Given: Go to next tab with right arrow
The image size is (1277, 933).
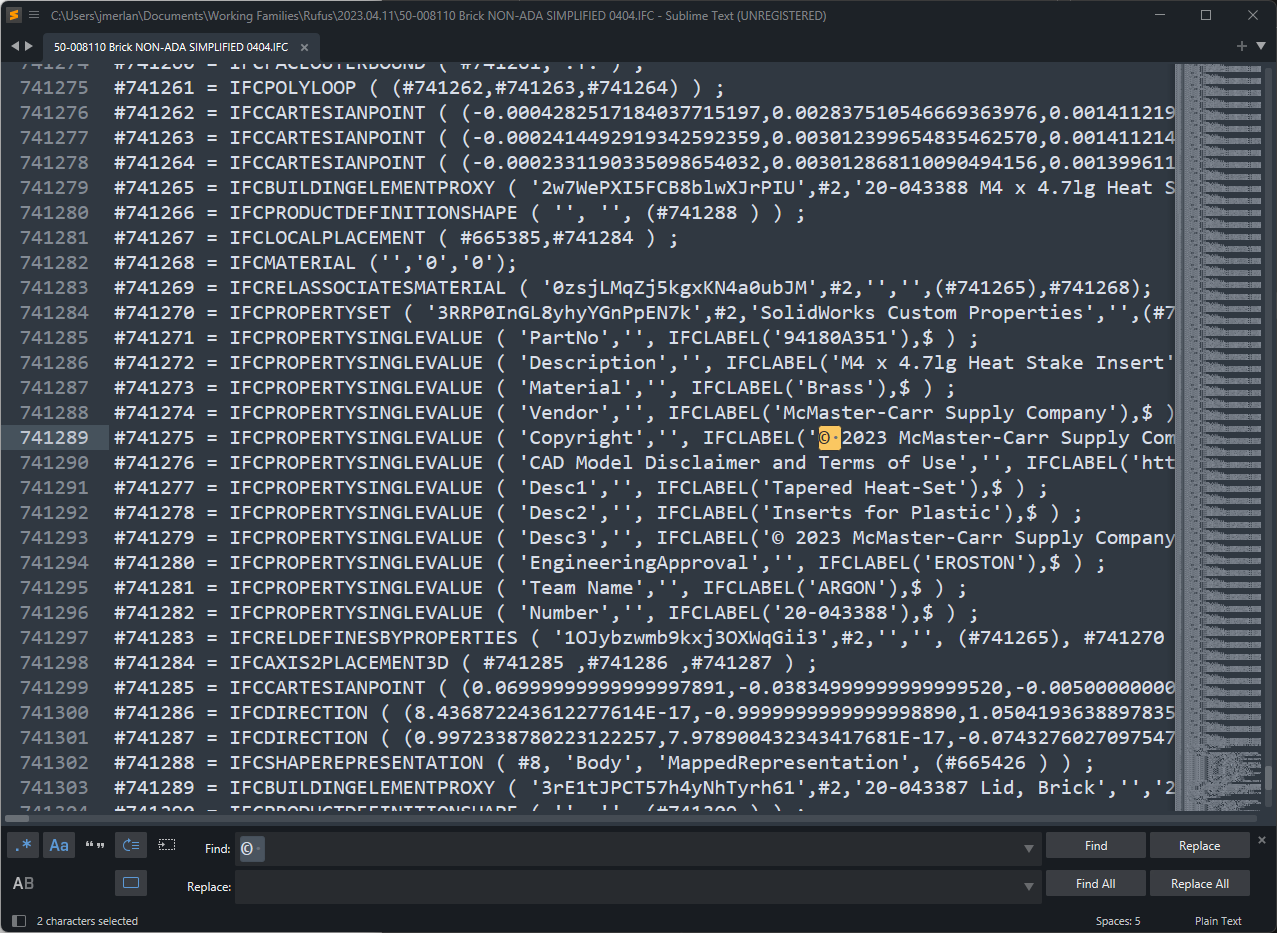Looking at the screenshot, I should coord(29,47).
